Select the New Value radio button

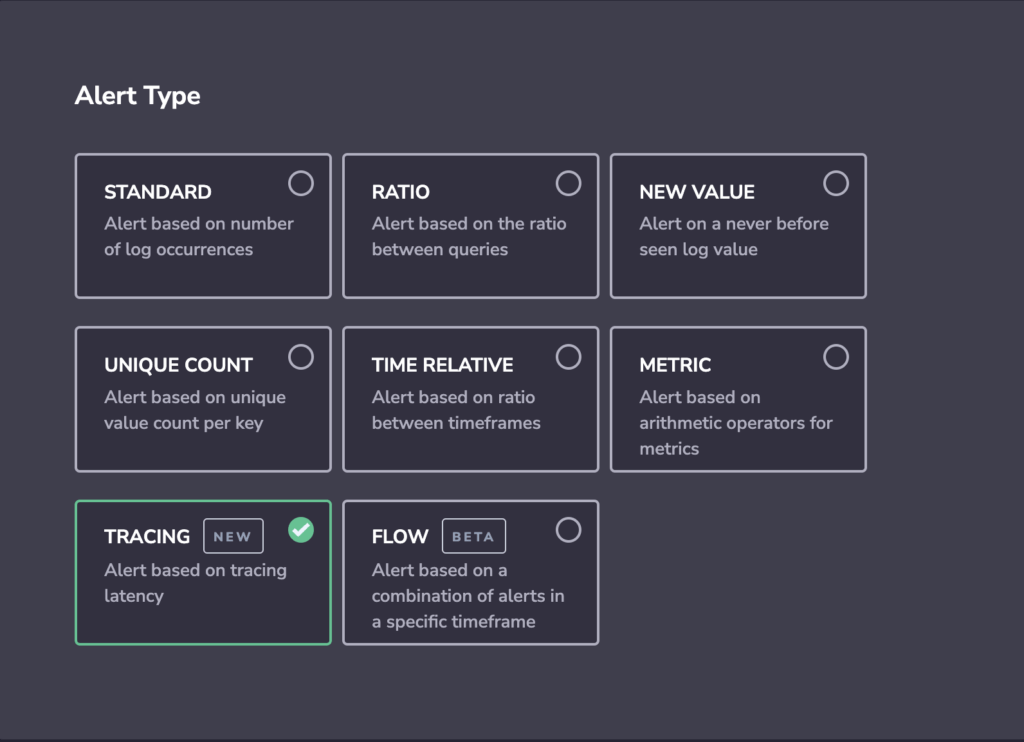(836, 184)
